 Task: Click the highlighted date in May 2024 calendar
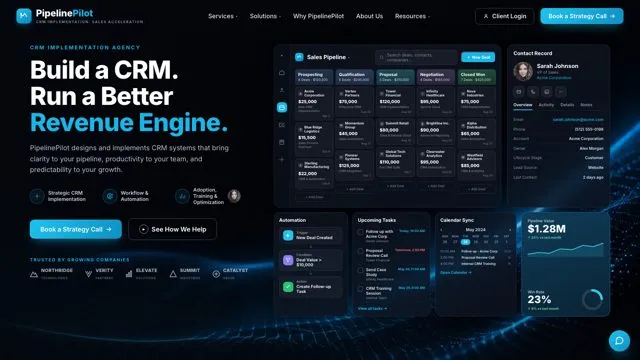pos(465,242)
